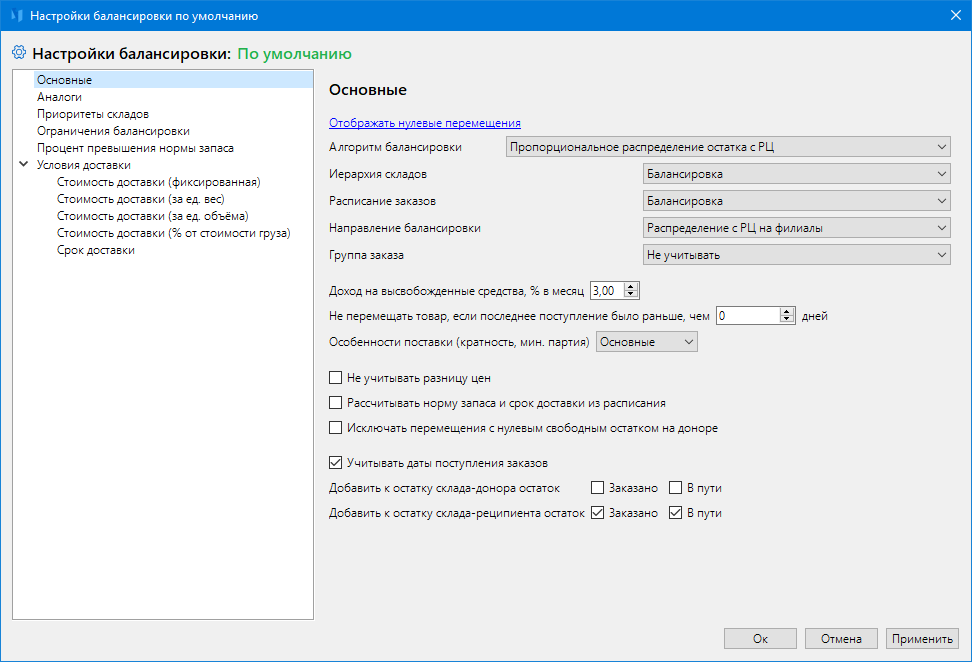Check Заказано for the donor warehouse
This screenshot has height=662, width=972.
598,488
